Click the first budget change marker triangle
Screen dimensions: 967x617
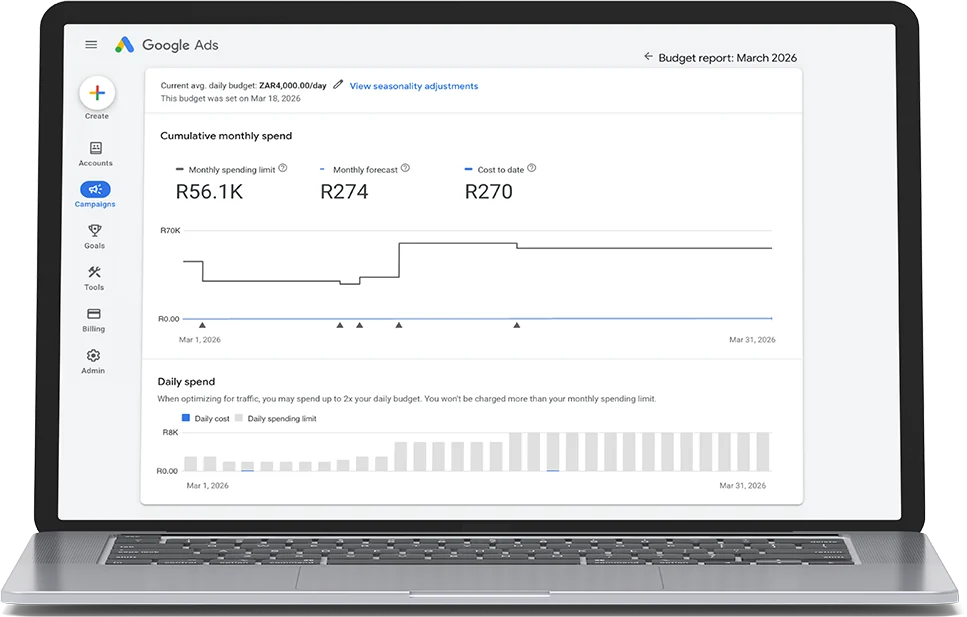[x=202, y=325]
